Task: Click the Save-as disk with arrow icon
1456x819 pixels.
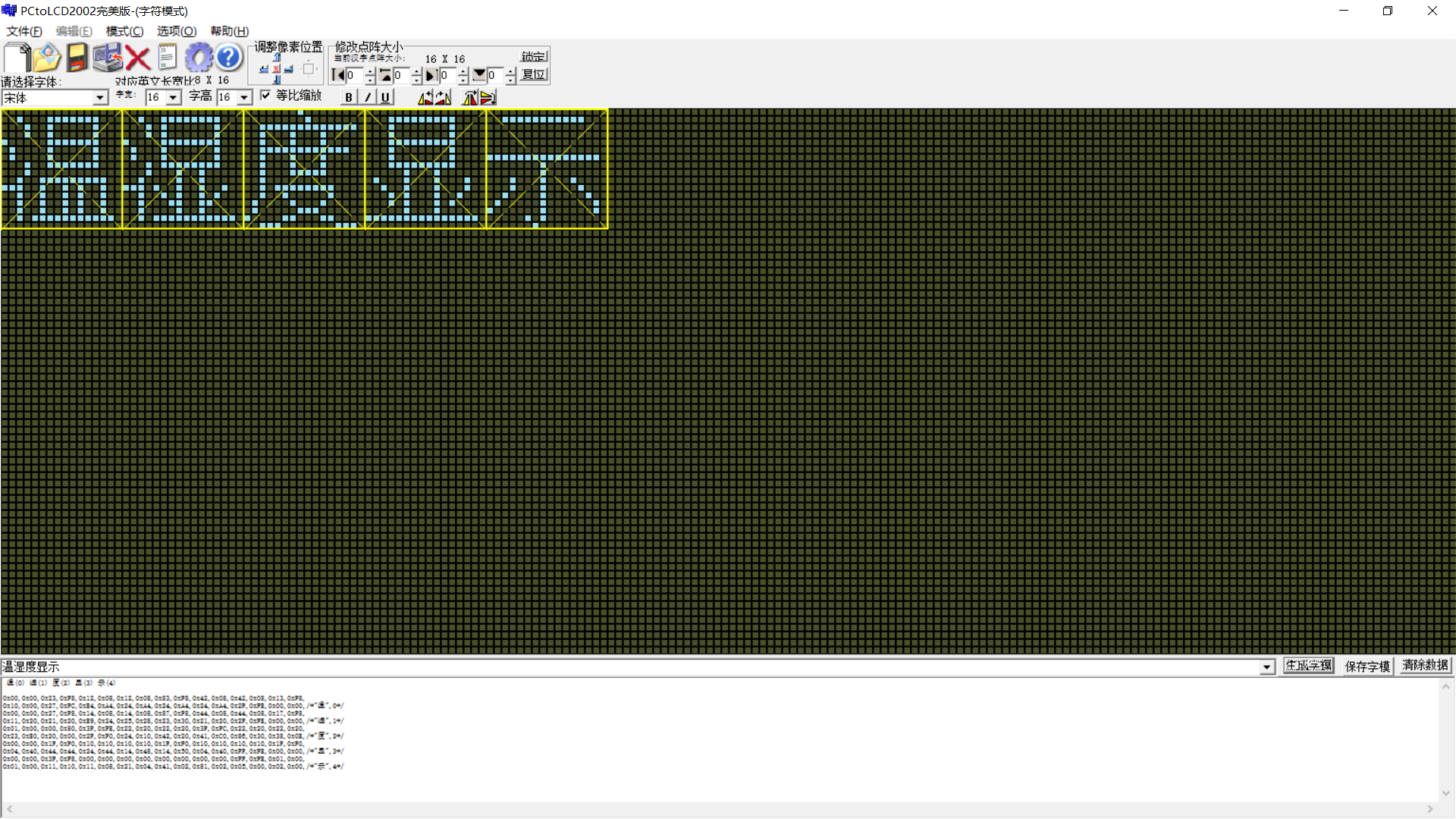Action: point(108,58)
